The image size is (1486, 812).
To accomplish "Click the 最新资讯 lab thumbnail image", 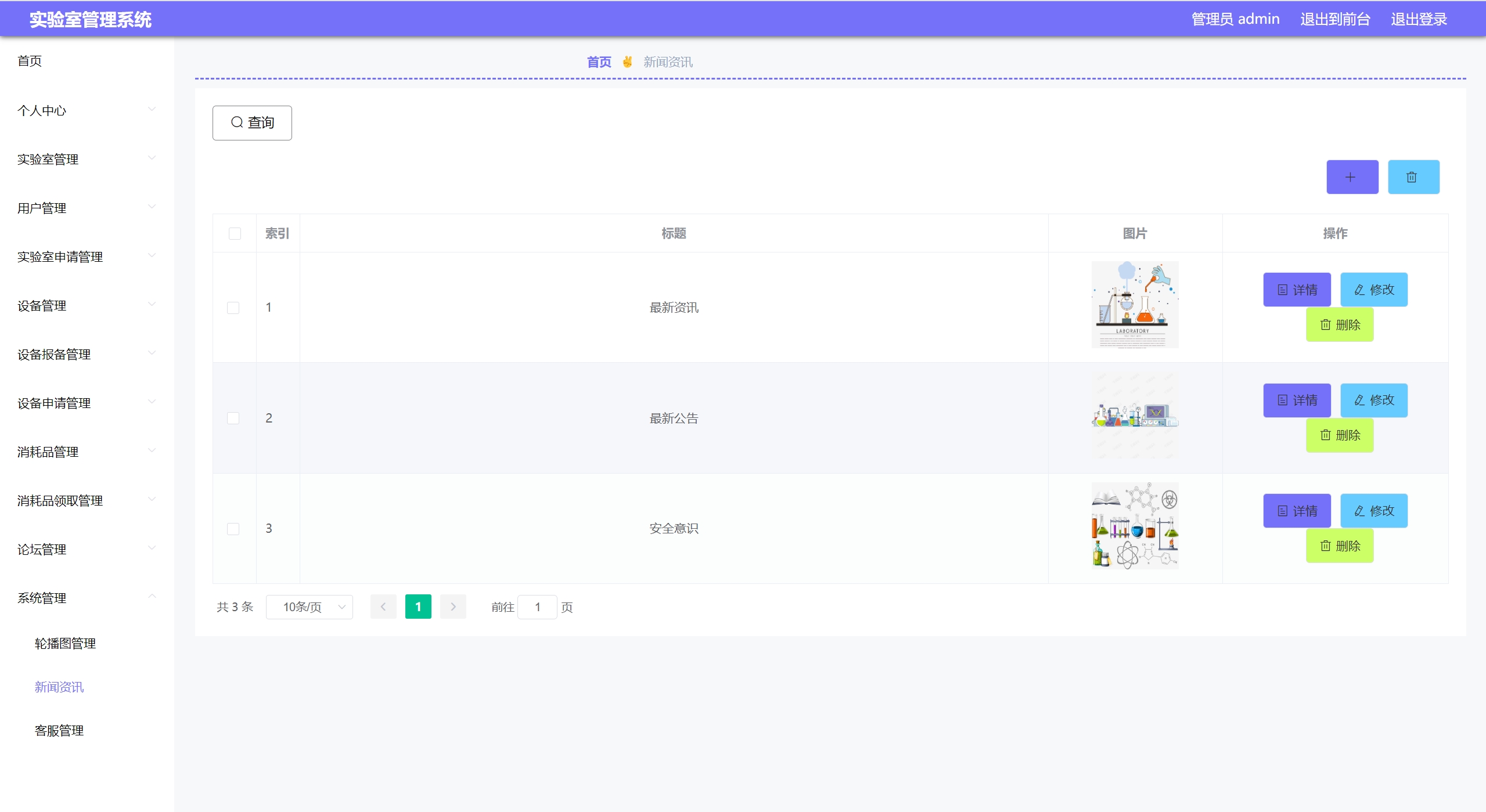I will click(x=1134, y=305).
